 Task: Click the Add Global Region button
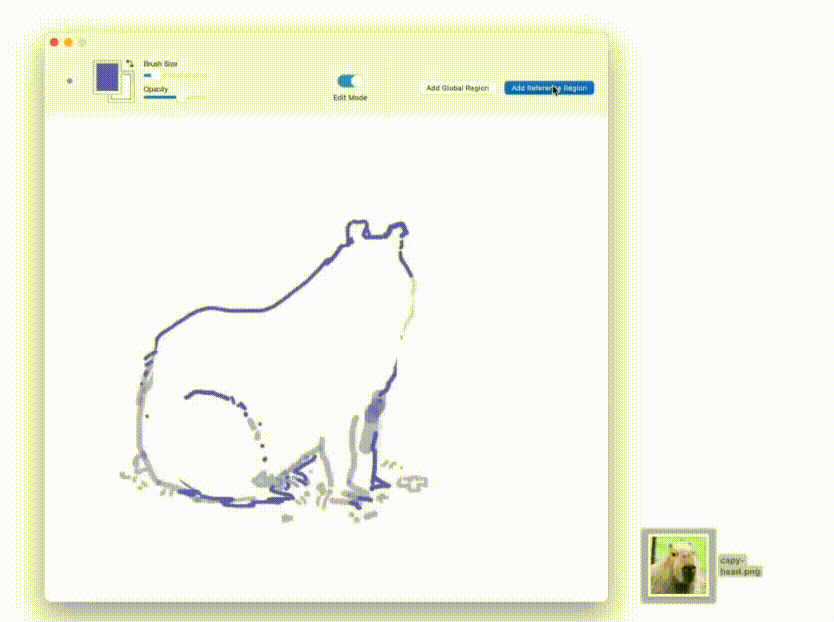(x=457, y=88)
